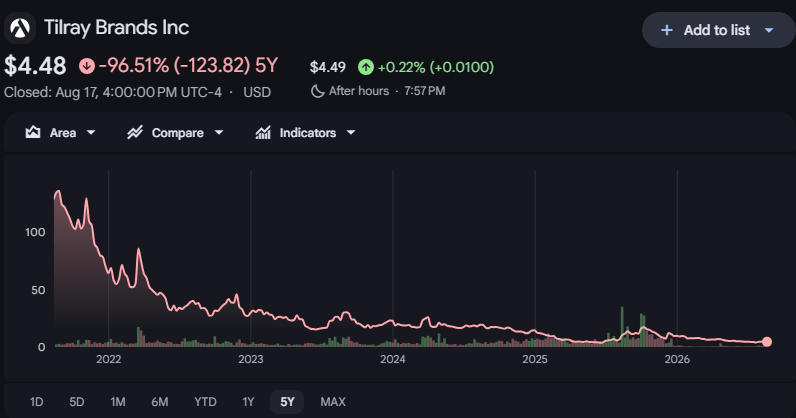Screen dimensions: 796x418
Task: Click the moon After hours icon
Action: (317, 91)
